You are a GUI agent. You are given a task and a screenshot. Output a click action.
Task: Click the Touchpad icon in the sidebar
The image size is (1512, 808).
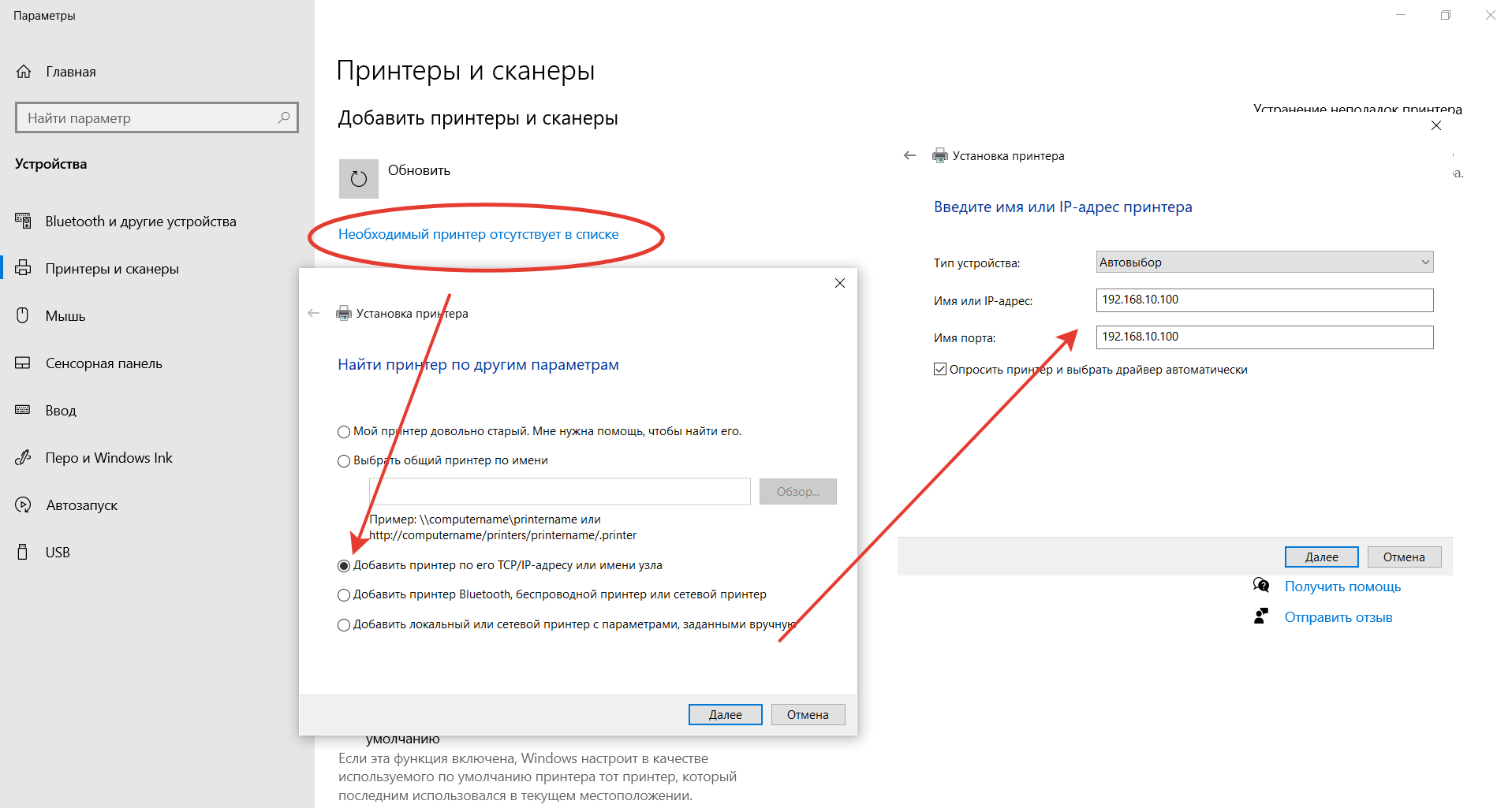coord(23,363)
